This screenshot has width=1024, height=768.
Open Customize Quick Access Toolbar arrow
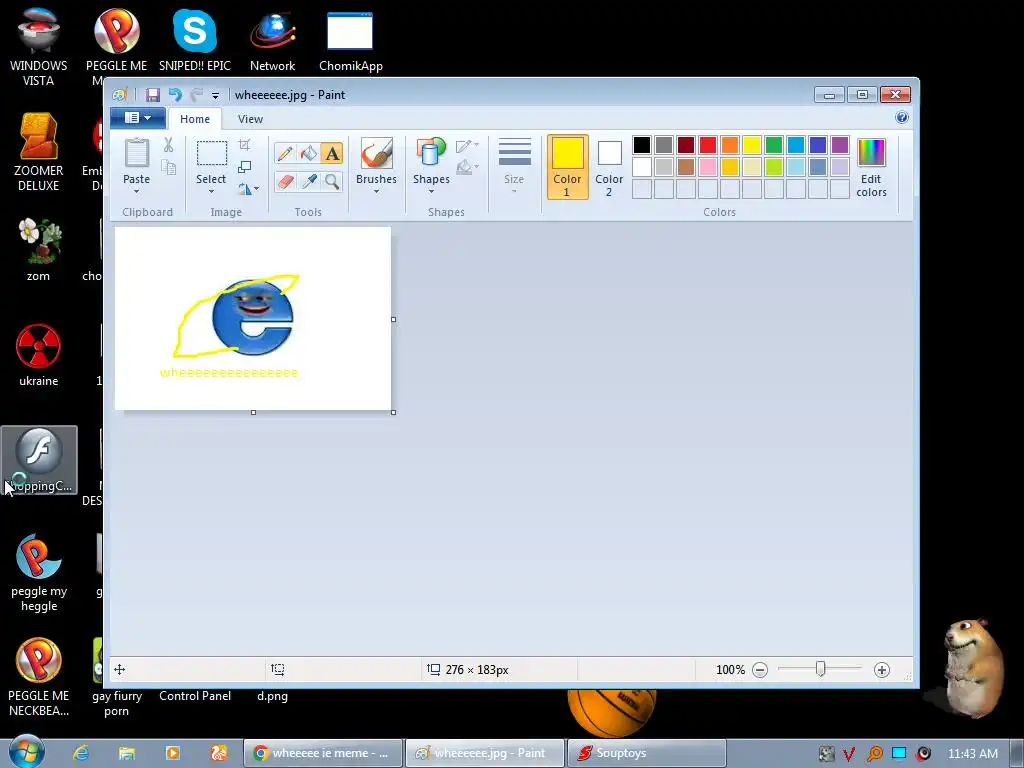pyautogui.click(x=215, y=95)
